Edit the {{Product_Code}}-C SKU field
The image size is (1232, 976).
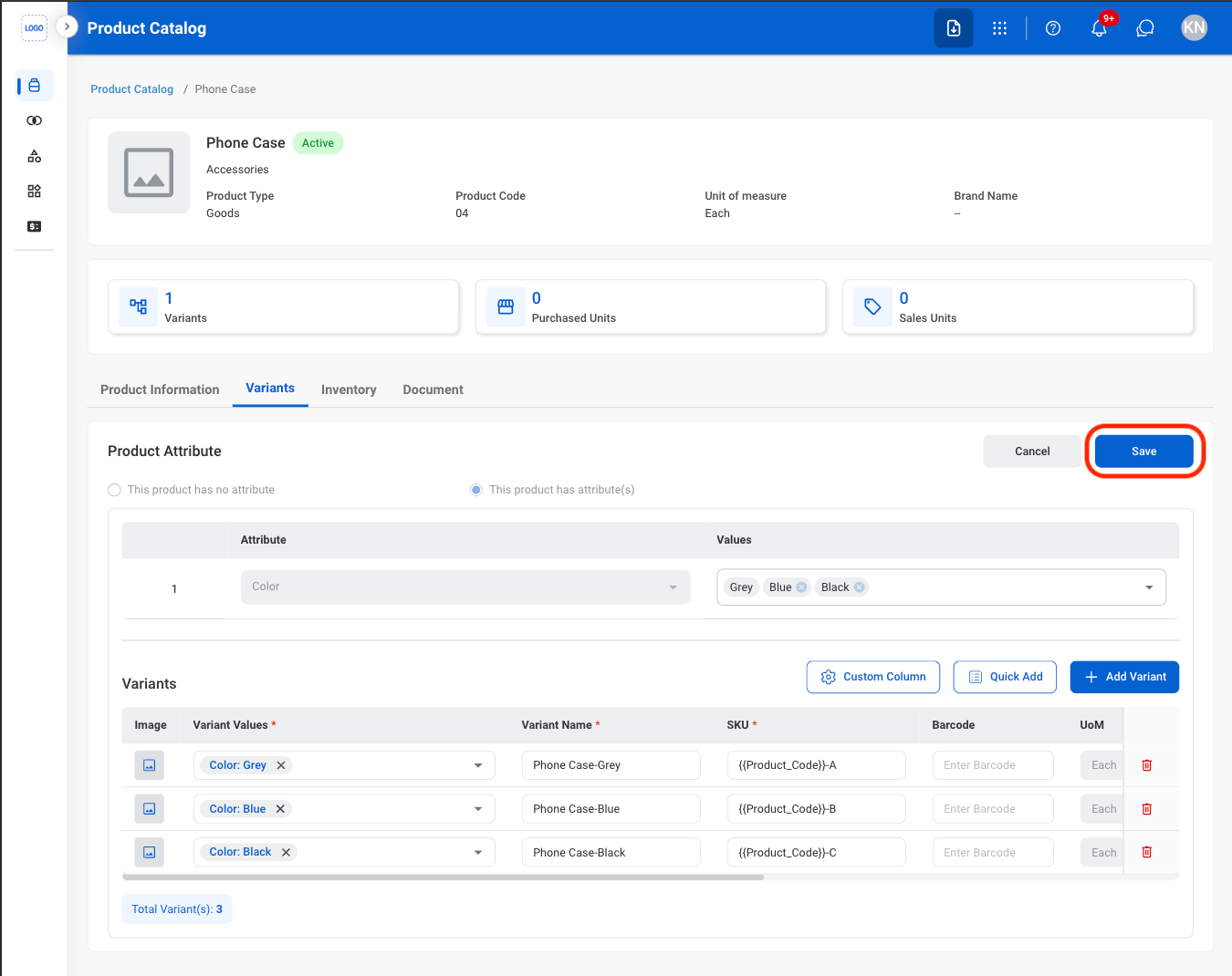817,853
